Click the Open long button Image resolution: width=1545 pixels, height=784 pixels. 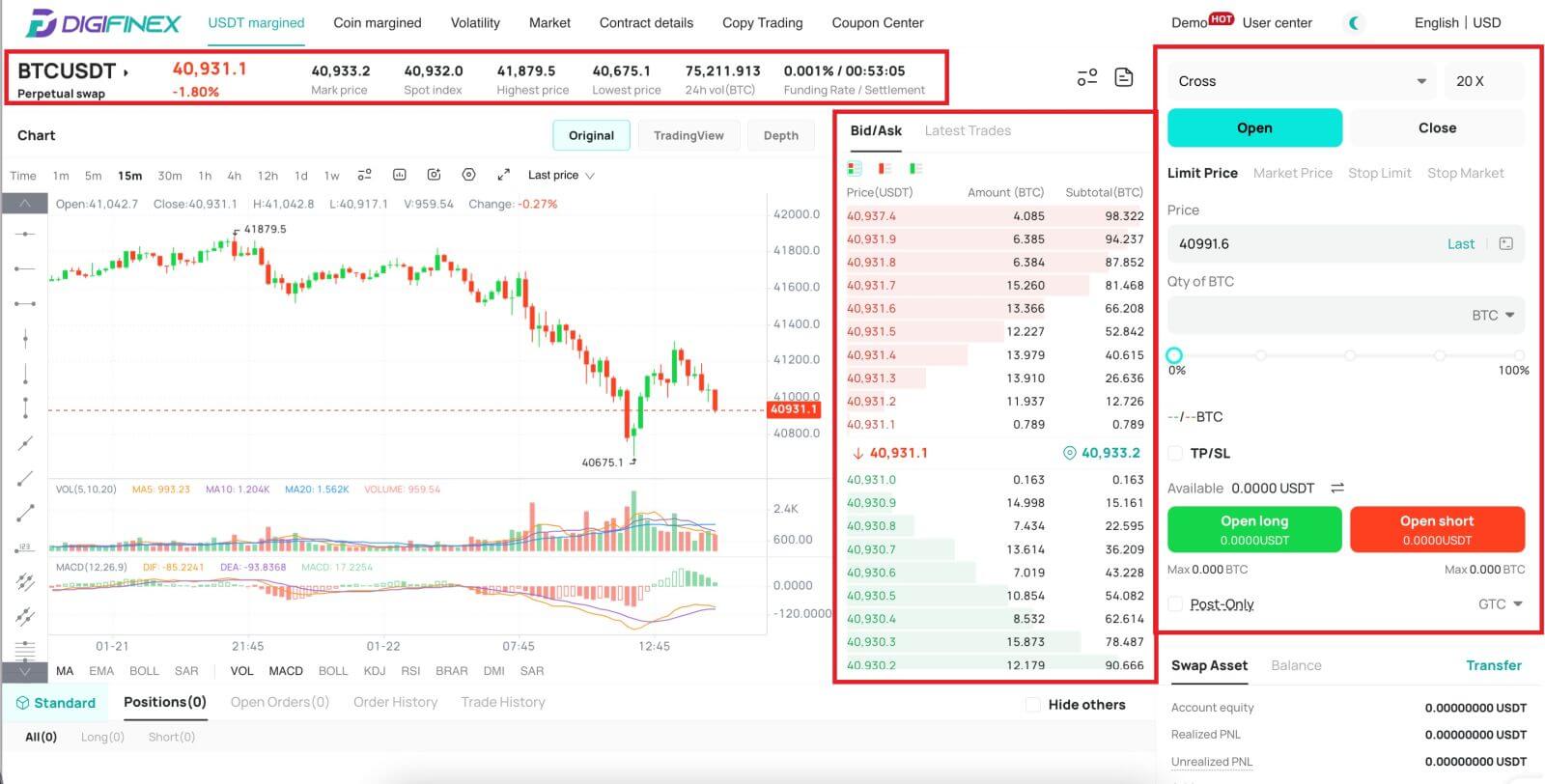[x=1254, y=529]
